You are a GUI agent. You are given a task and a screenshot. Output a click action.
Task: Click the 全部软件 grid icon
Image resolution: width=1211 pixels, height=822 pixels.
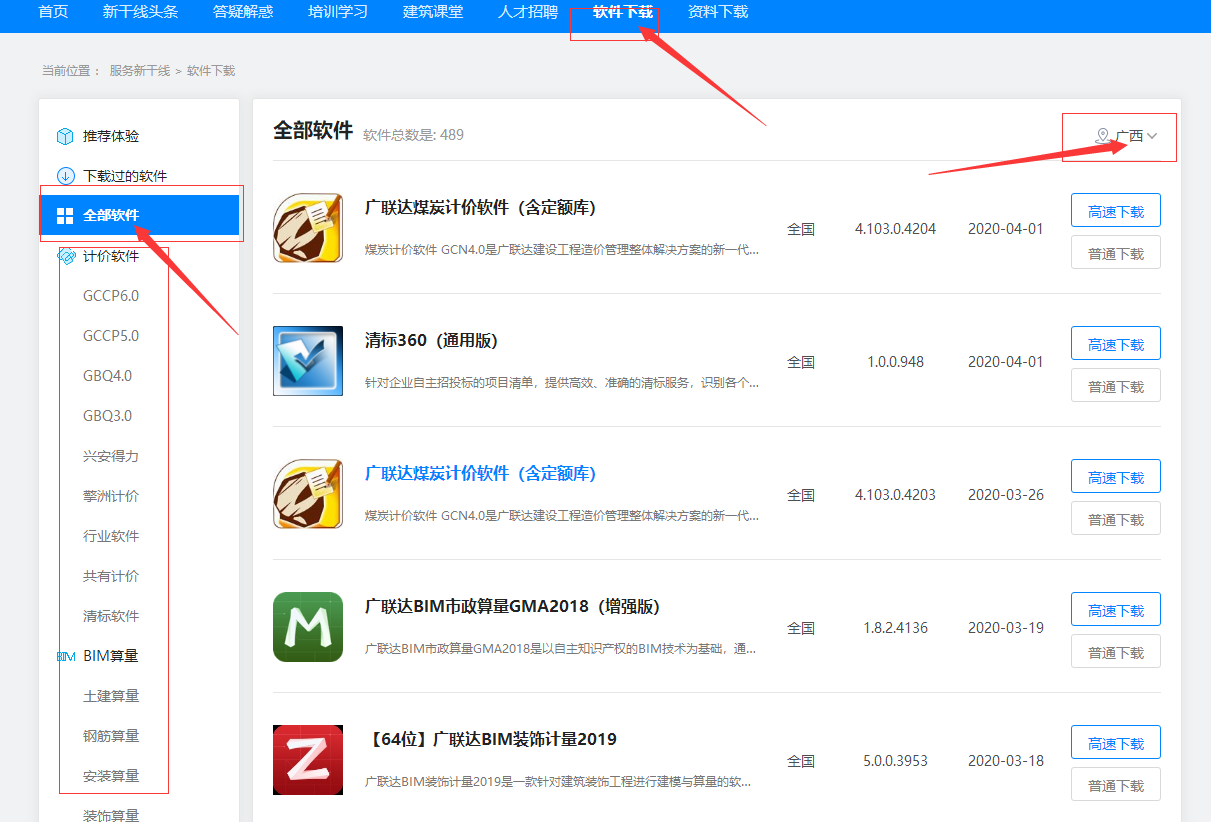click(65, 216)
